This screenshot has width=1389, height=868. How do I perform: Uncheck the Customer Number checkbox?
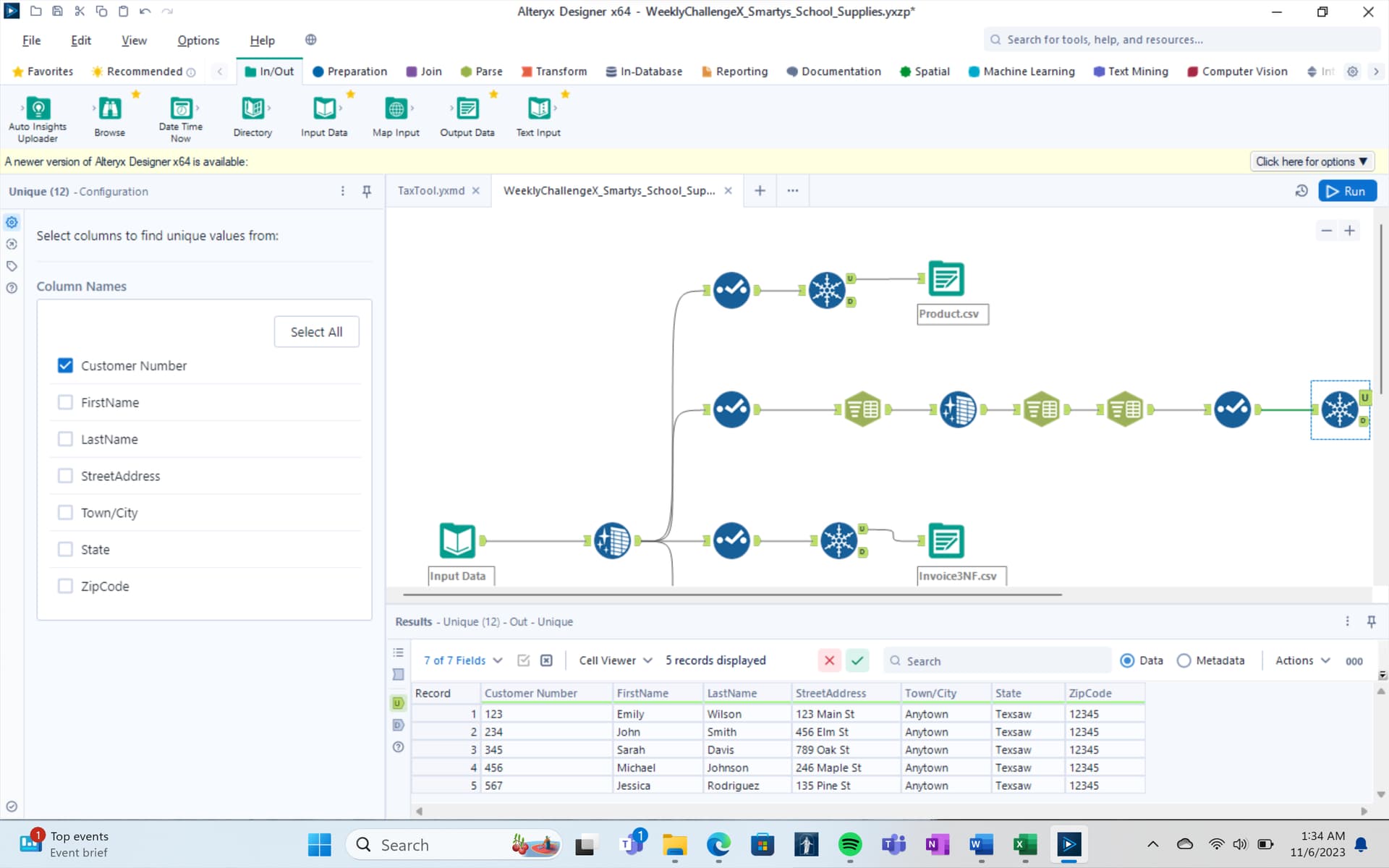65,365
